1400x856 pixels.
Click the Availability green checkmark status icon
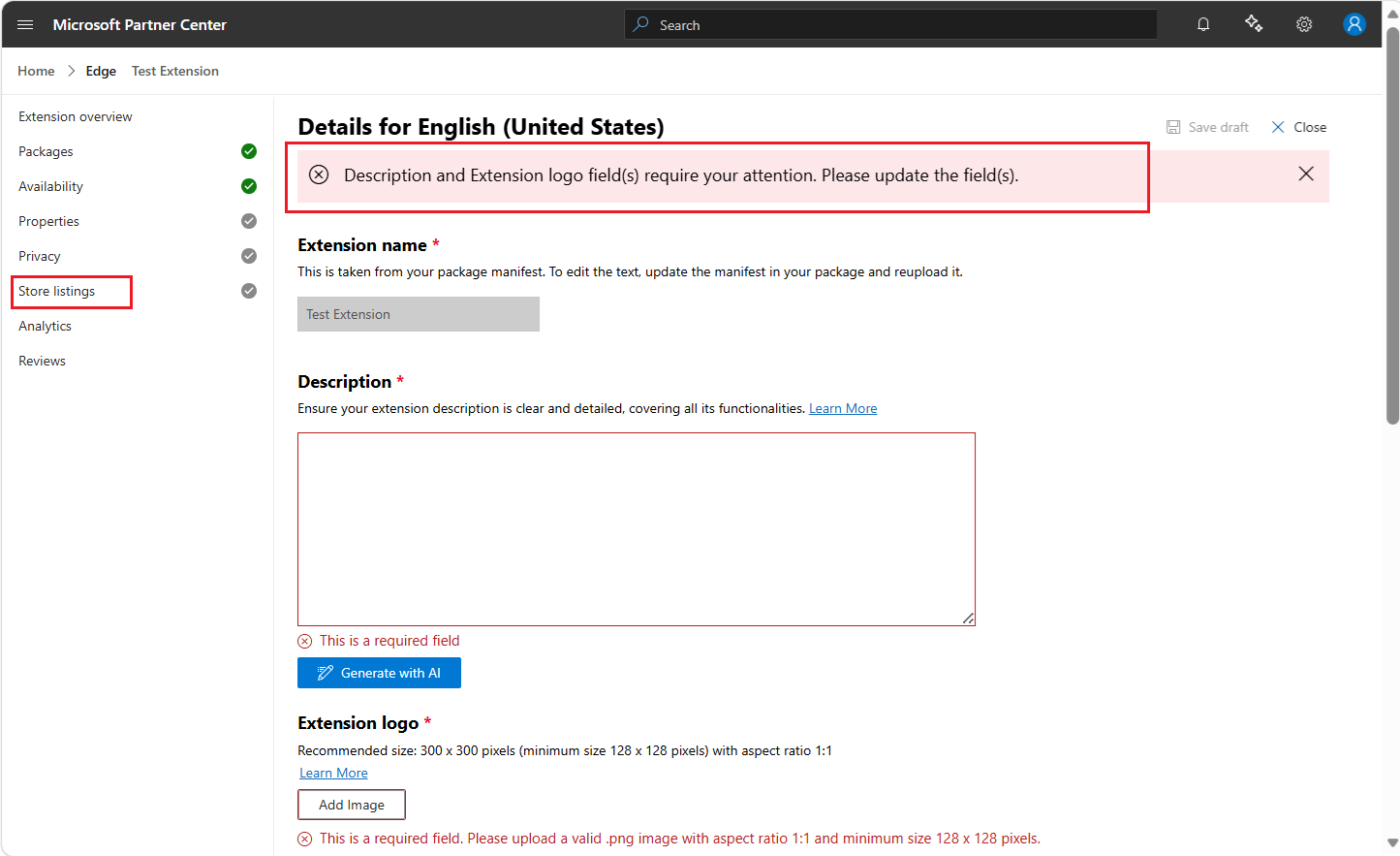(x=249, y=186)
